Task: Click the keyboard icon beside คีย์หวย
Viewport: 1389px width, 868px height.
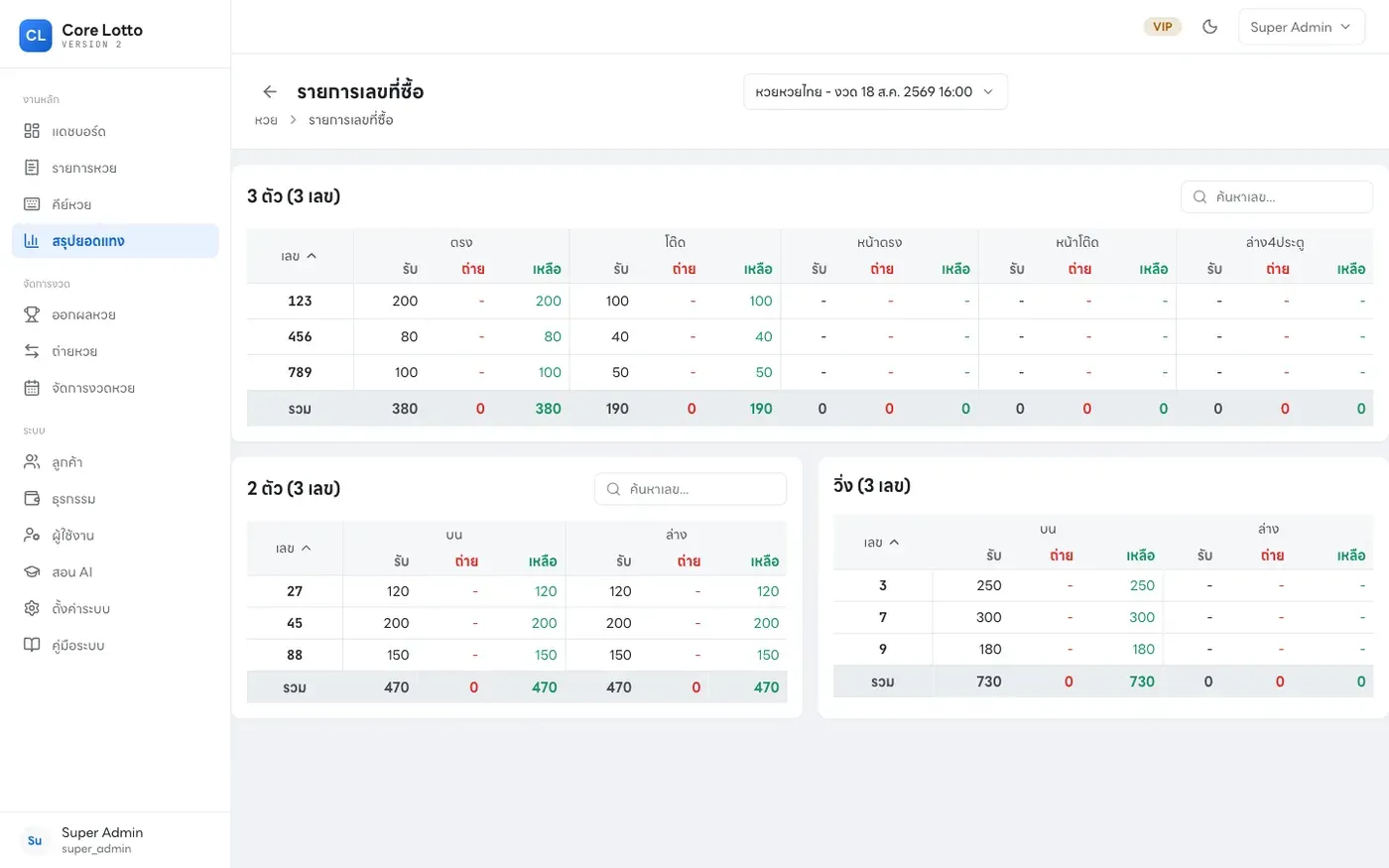Action: click(x=32, y=204)
